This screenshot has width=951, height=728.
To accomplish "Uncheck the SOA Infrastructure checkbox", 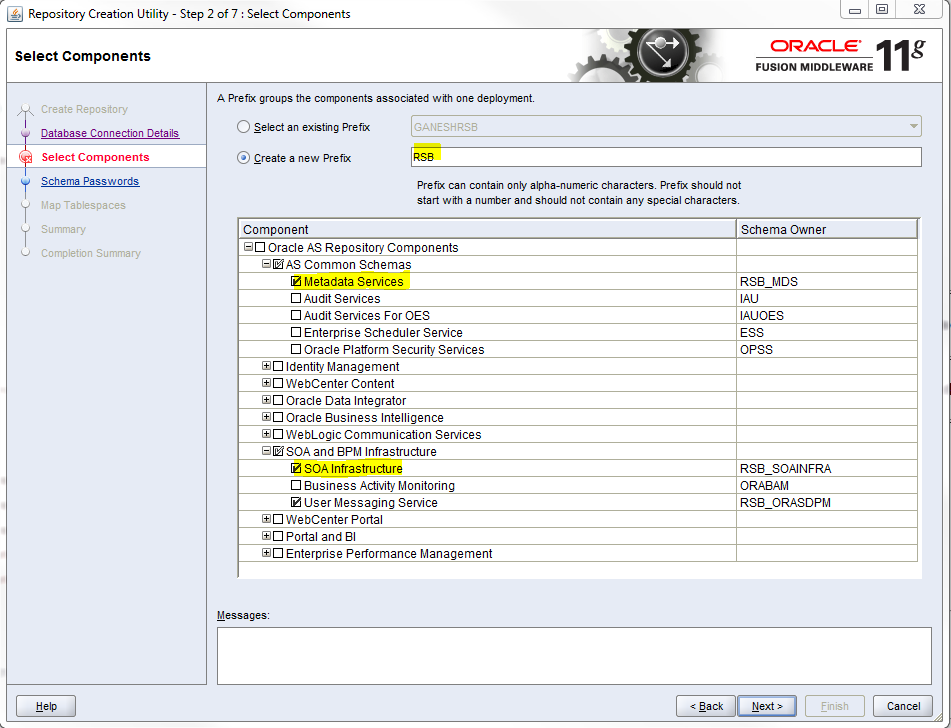I will click(296, 468).
